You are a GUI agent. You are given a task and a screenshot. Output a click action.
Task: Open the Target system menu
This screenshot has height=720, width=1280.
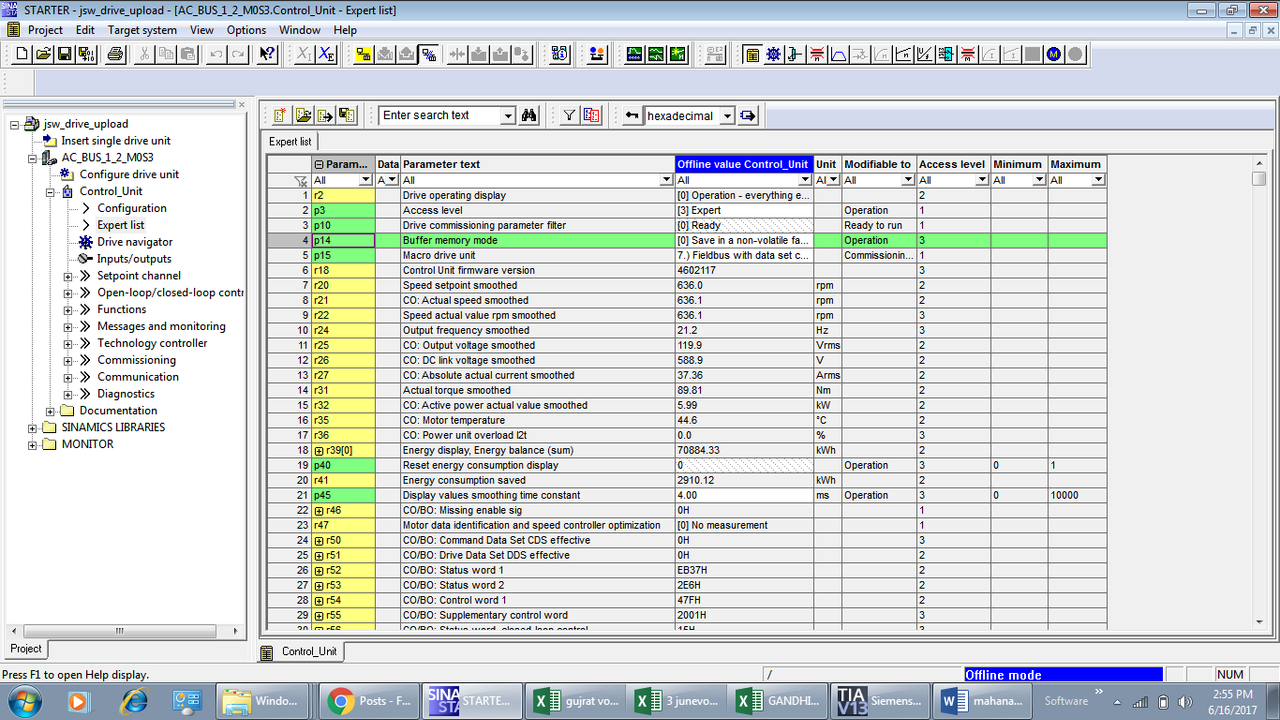[x=142, y=30]
